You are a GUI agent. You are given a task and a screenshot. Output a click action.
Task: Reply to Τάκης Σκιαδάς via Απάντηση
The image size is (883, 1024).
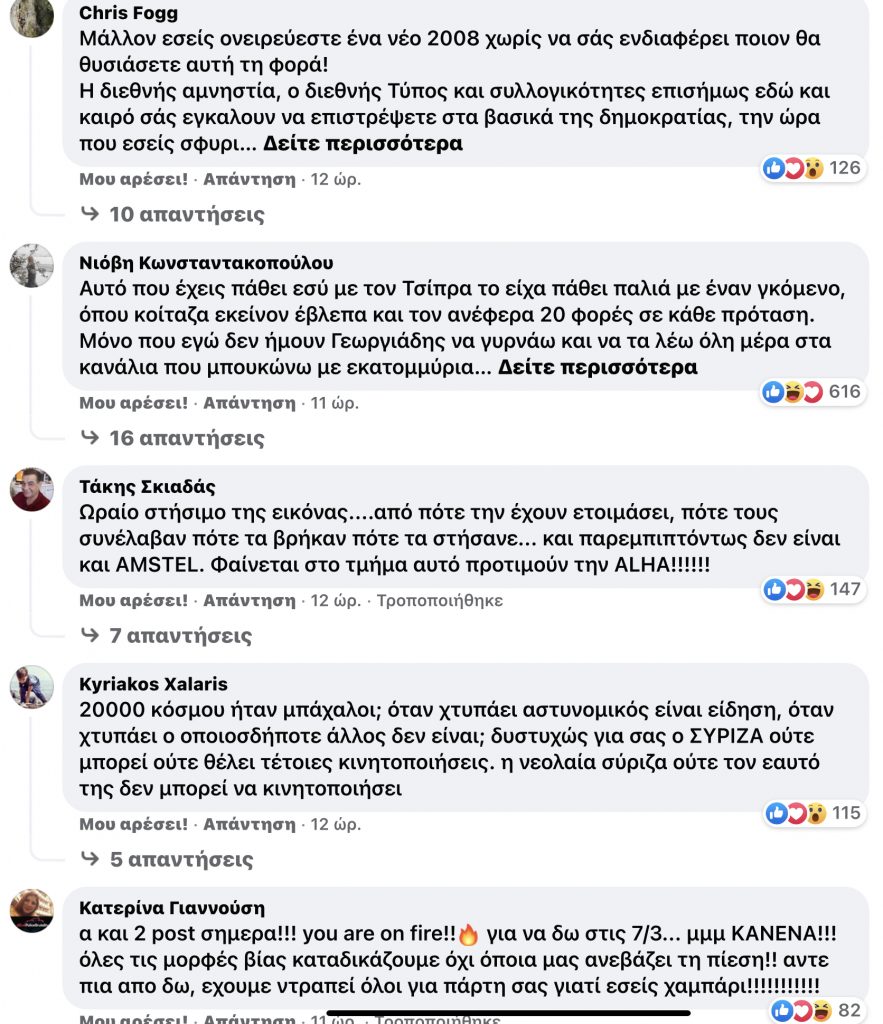[x=249, y=601]
